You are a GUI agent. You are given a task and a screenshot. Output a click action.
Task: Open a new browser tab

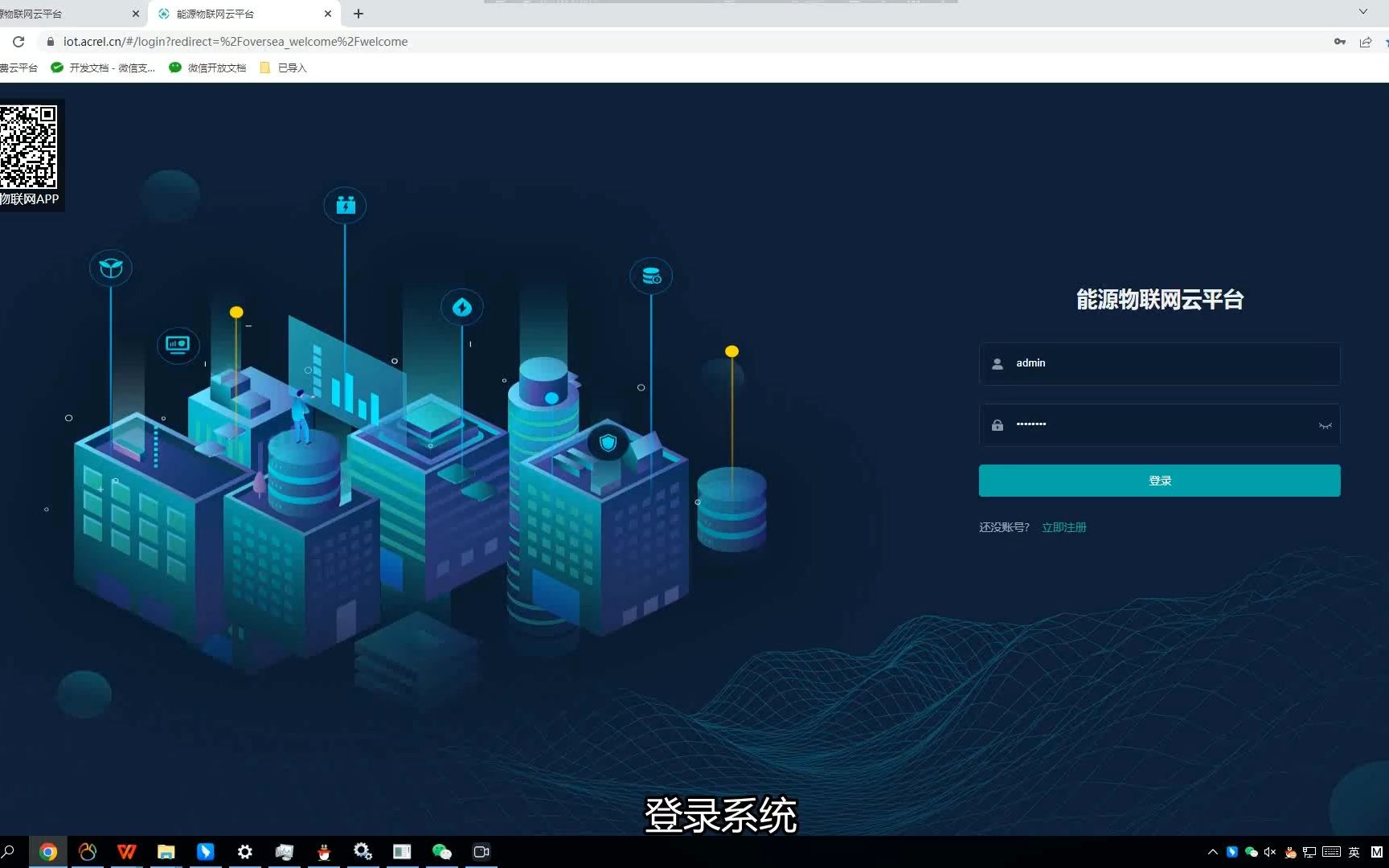pyautogui.click(x=359, y=14)
